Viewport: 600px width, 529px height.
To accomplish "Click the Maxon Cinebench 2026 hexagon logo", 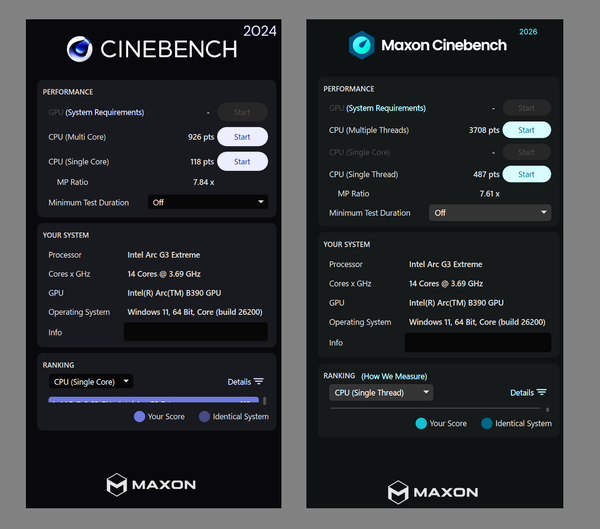I will pos(361,45).
